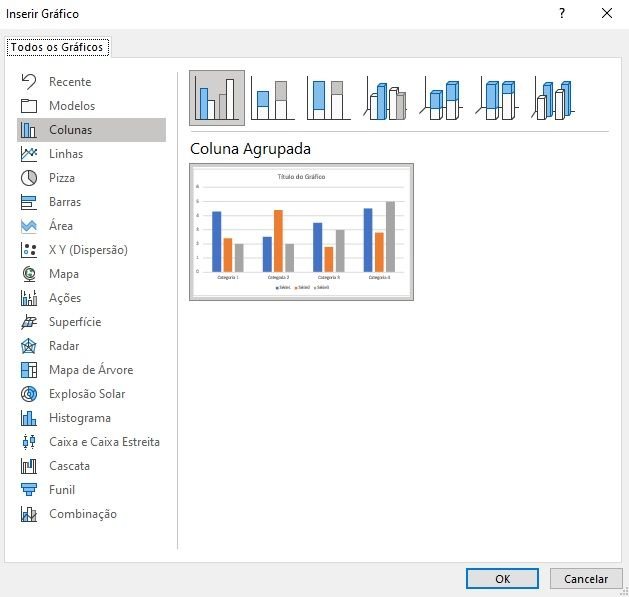Viewport: 629px width, 597px height.
Task: Select the Clustered Column chart subtype icon
Action: [217, 98]
